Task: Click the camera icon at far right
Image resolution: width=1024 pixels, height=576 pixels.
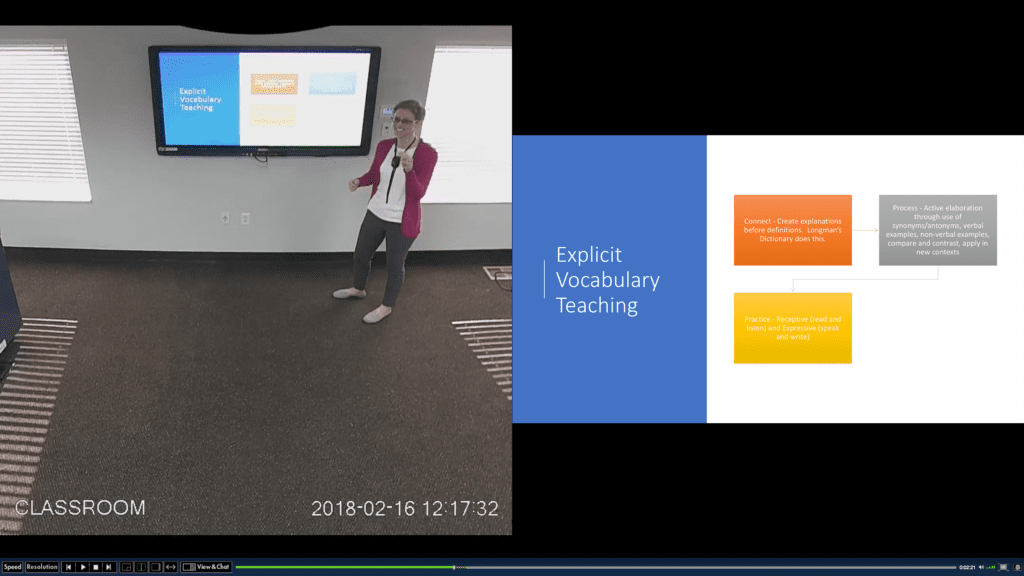Action: [1017, 567]
